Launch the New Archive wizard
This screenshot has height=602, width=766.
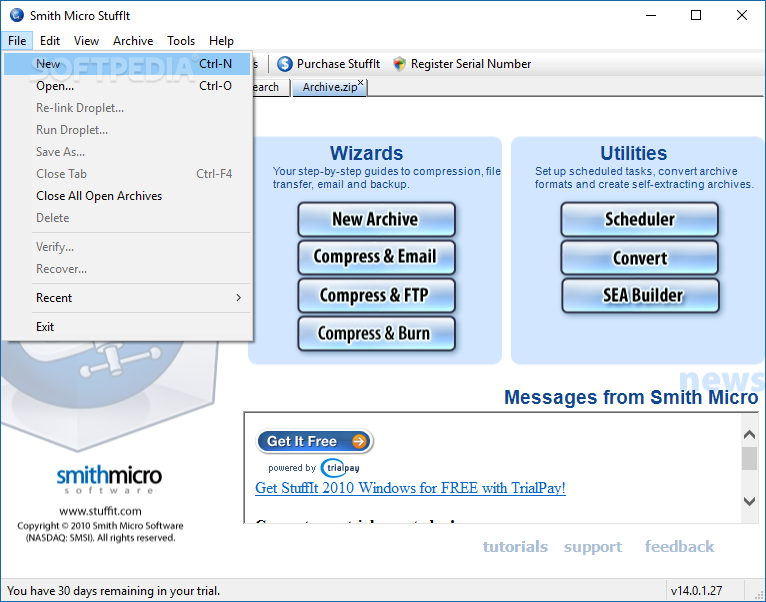(x=376, y=219)
